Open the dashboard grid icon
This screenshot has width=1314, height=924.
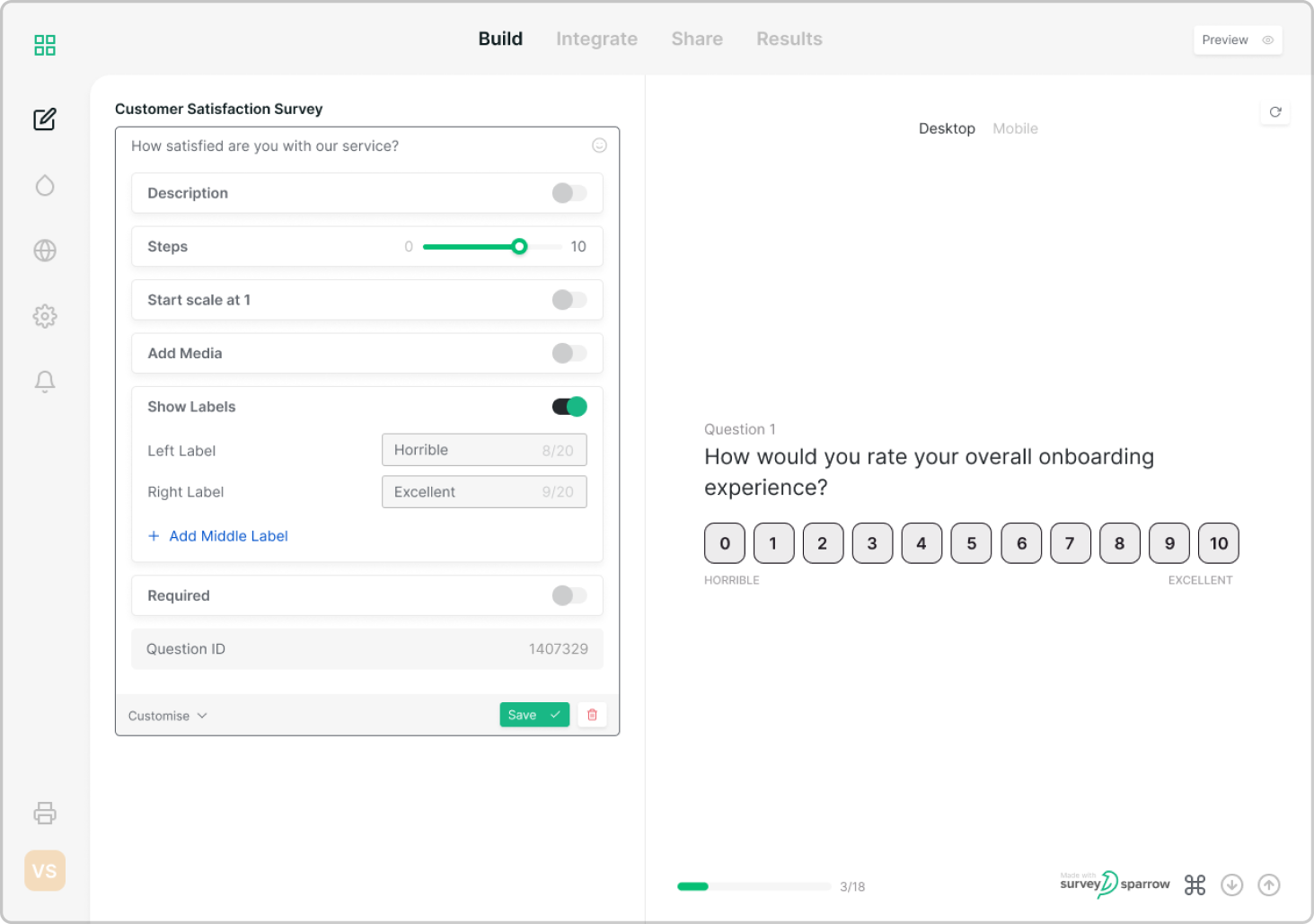[x=45, y=45]
